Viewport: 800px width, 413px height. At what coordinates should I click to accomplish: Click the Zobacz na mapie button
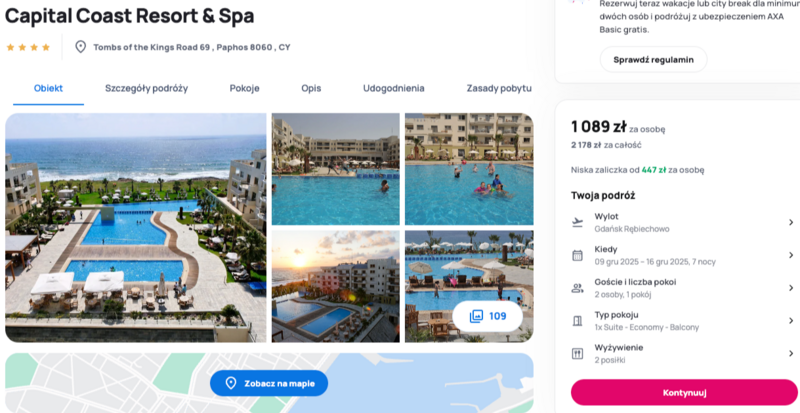269,383
